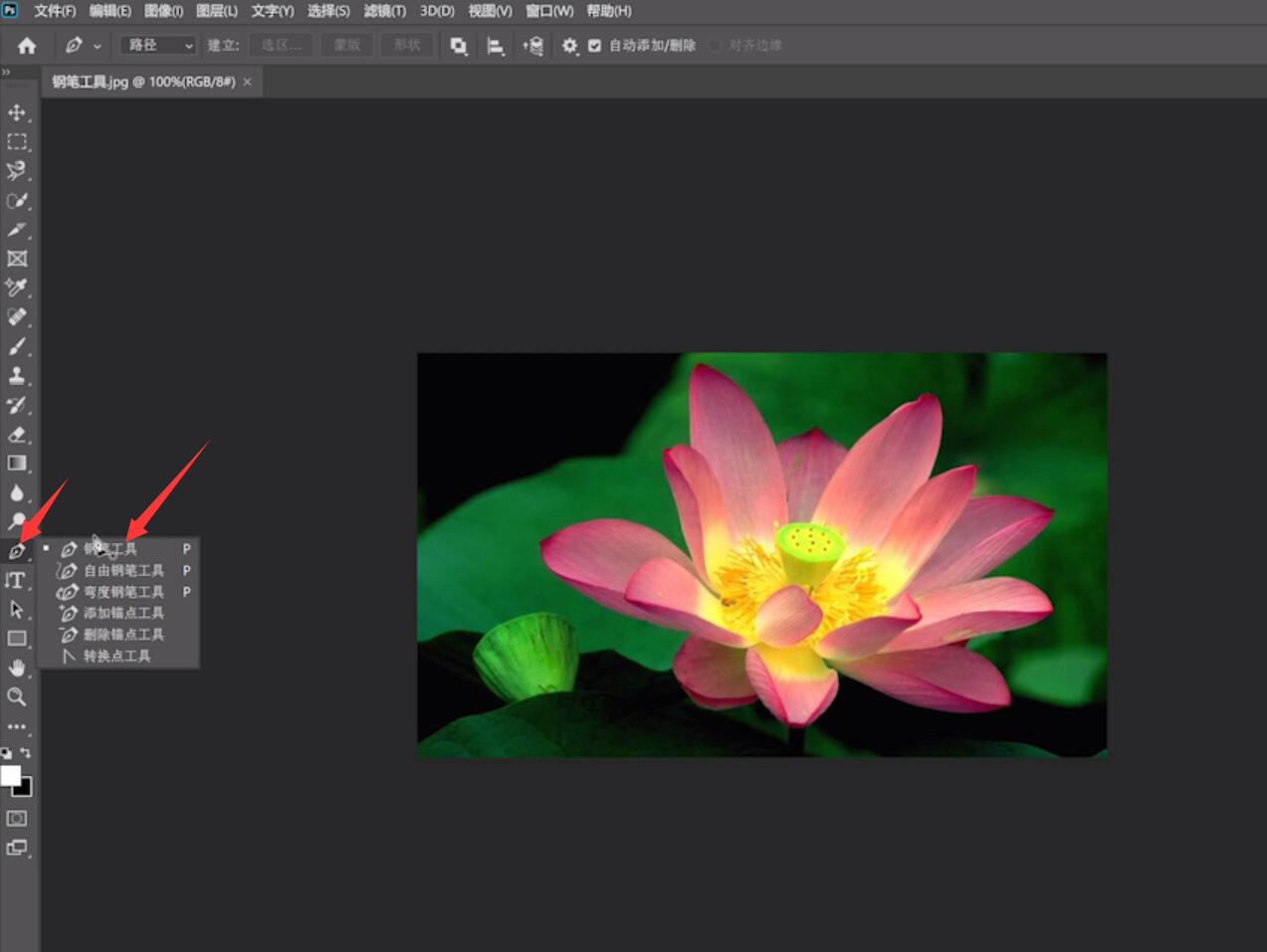Viewport: 1267px width, 952px height.
Task: Select the Crop tool
Action: pyautogui.click(x=17, y=230)
